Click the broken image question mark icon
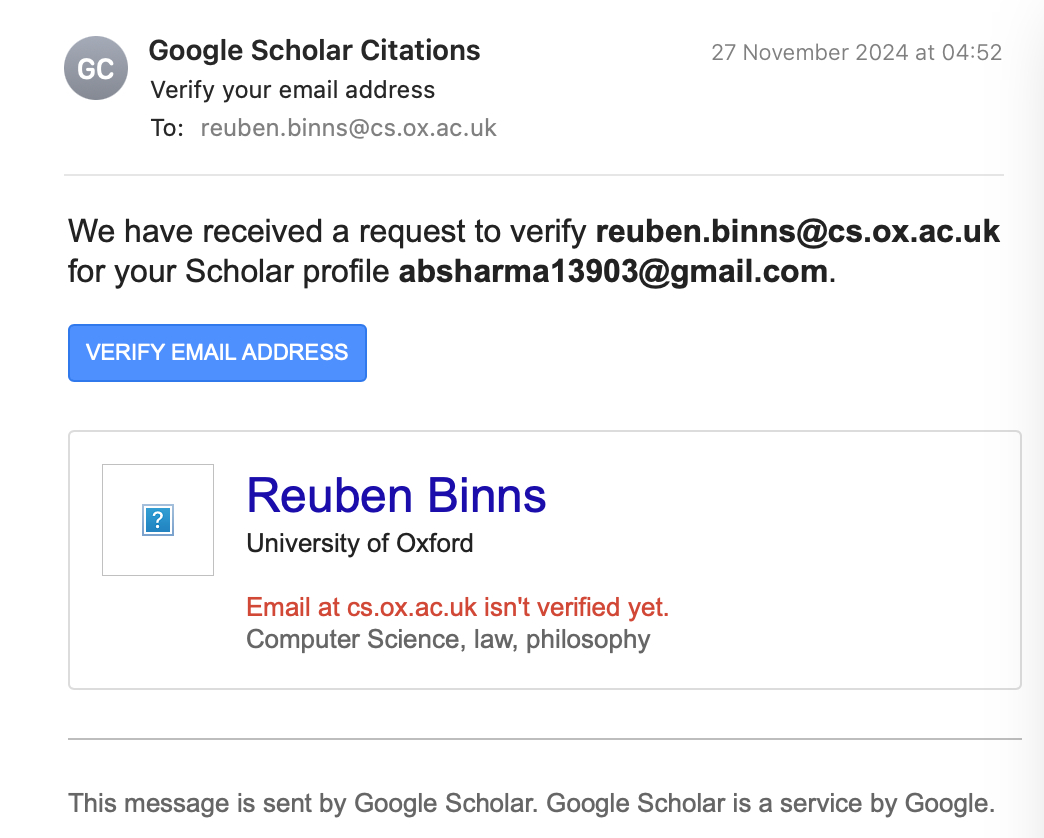The height and width of the screenshot is (838, 1044). [x=158, y=520]
